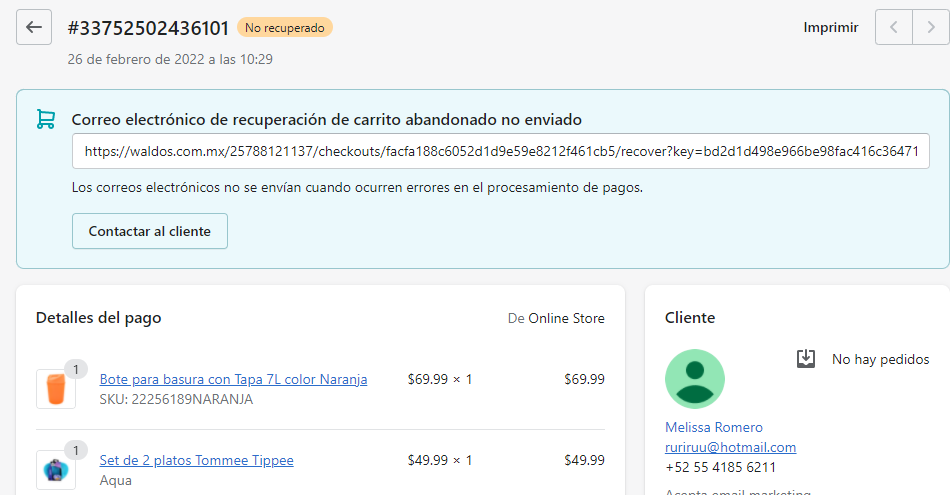Click the Imprimir button

point(831,27)
